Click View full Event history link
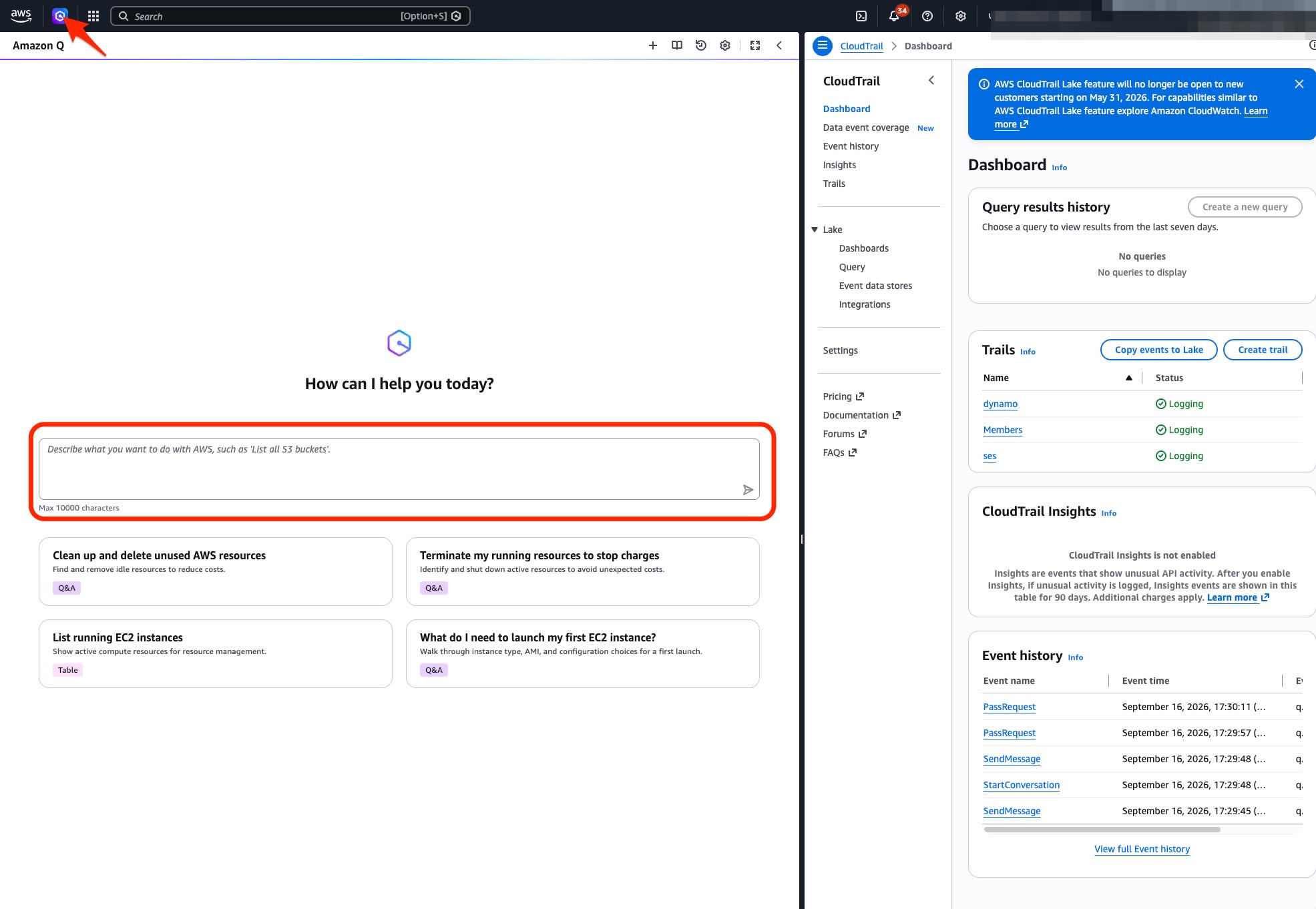 click(1142, 849)
